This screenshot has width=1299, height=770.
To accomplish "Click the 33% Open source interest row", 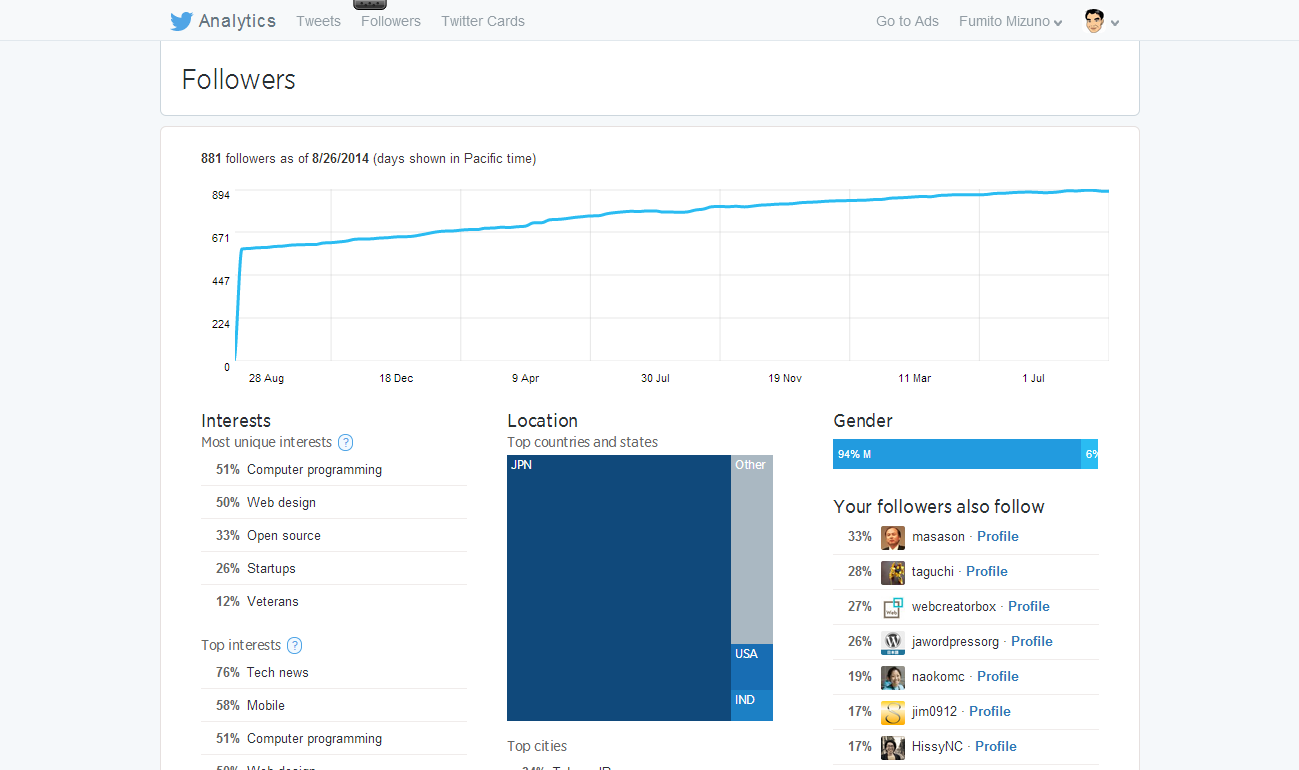I will point(334,536).
